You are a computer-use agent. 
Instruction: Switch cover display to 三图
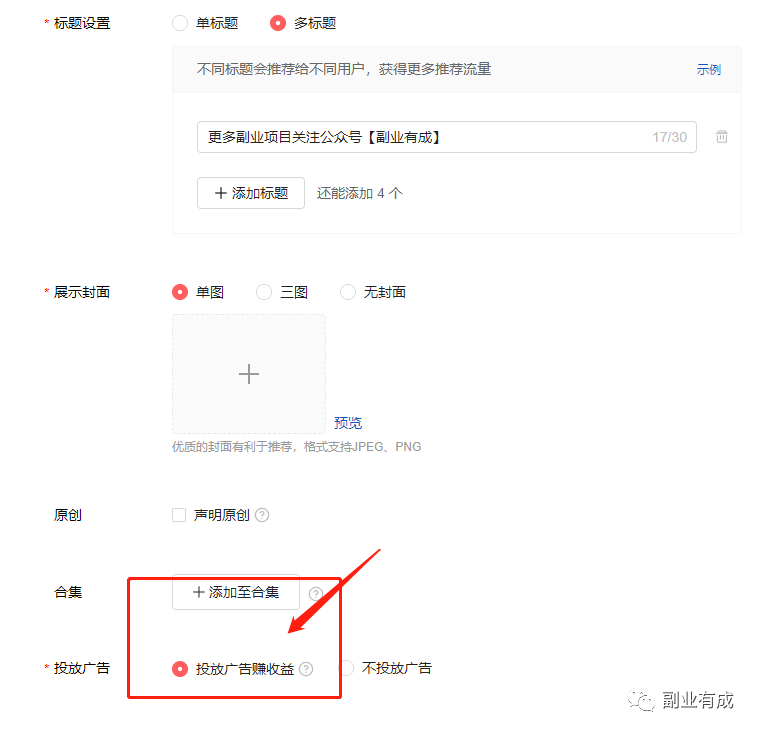tap(264, 292)
